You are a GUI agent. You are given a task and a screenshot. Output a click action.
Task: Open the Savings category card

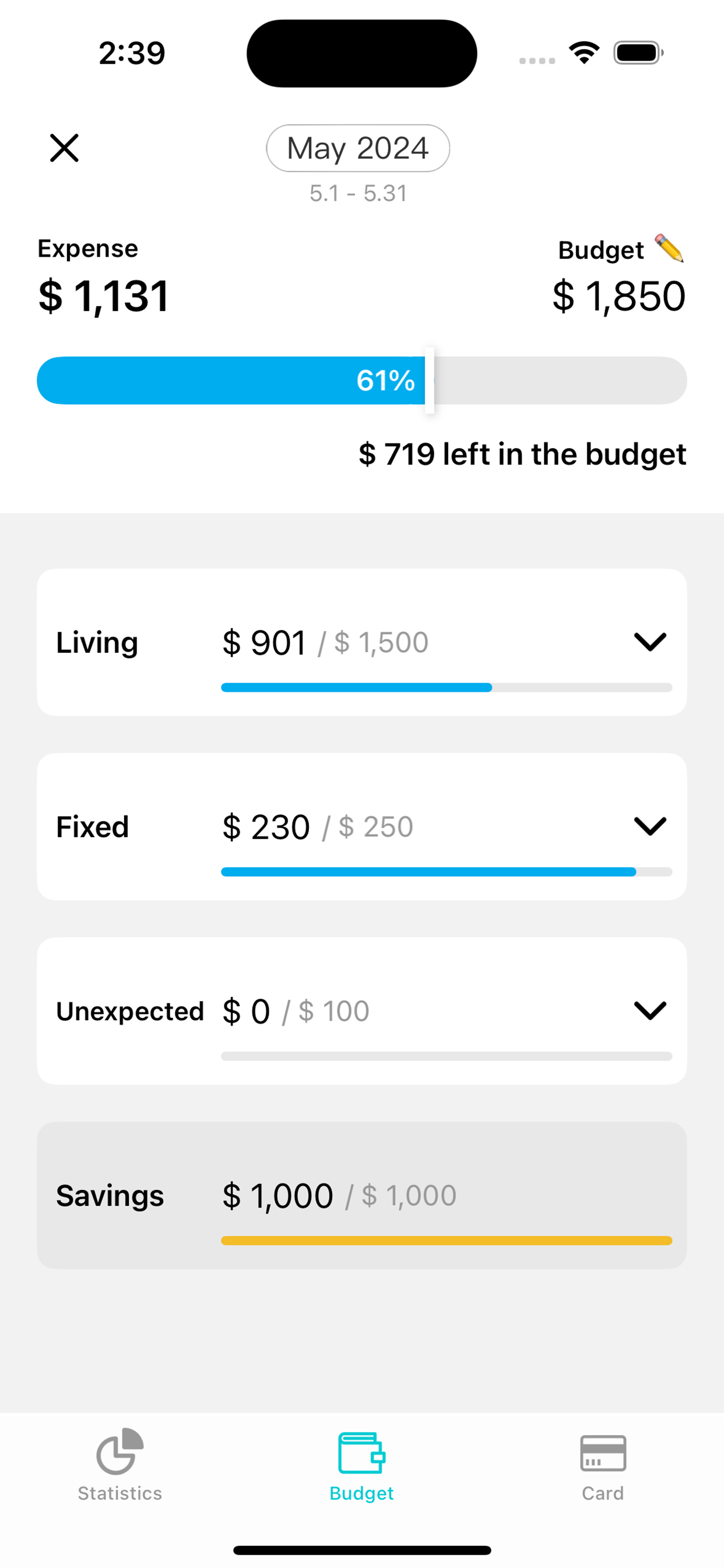point(361,1195)
